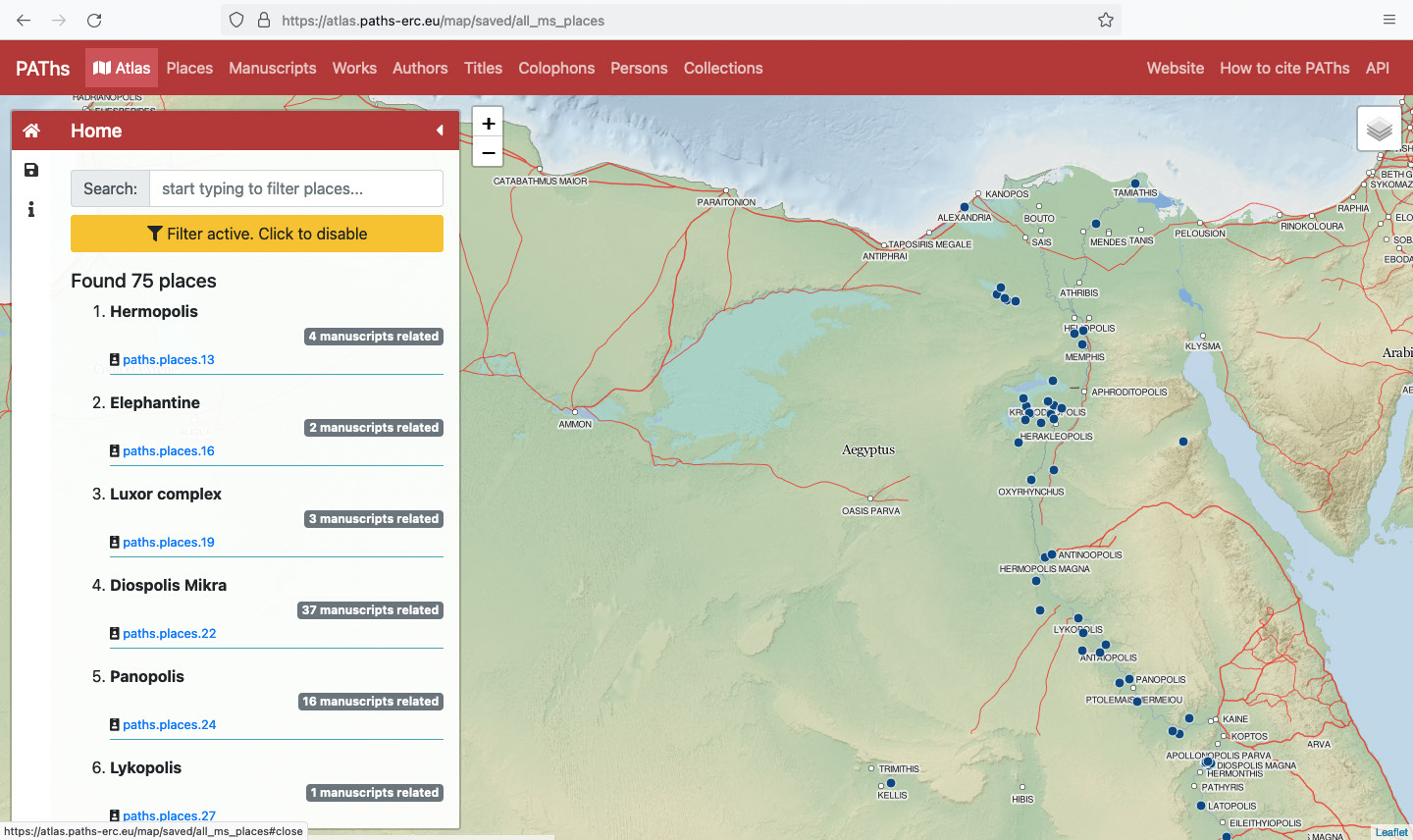Viewport: 1413px width, 840px height.
Task: Open the Collections menu item
Action: (723, 68)
